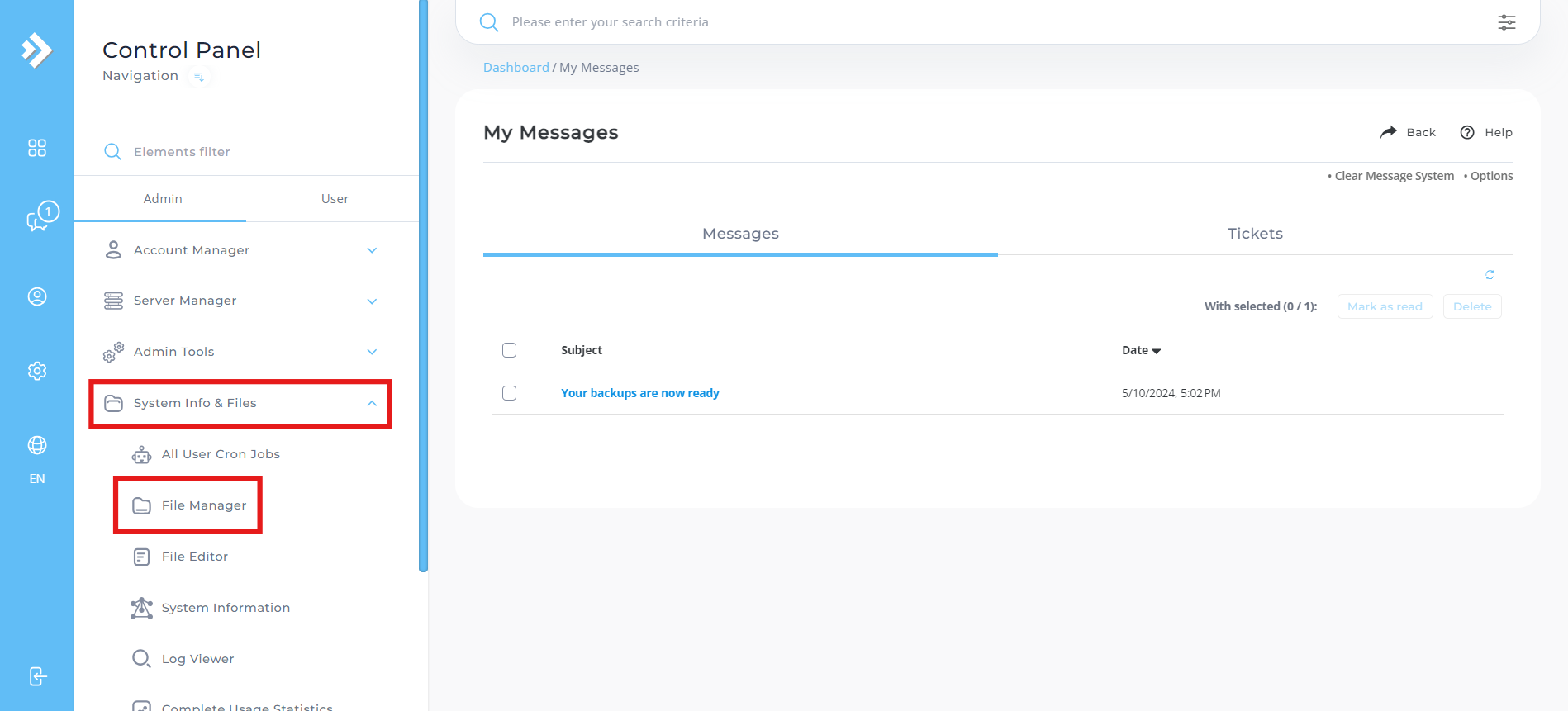Viewport: 1568px width, 711px height.
Task: Open the user profile icon in sidebar
Action: [37, 296]
